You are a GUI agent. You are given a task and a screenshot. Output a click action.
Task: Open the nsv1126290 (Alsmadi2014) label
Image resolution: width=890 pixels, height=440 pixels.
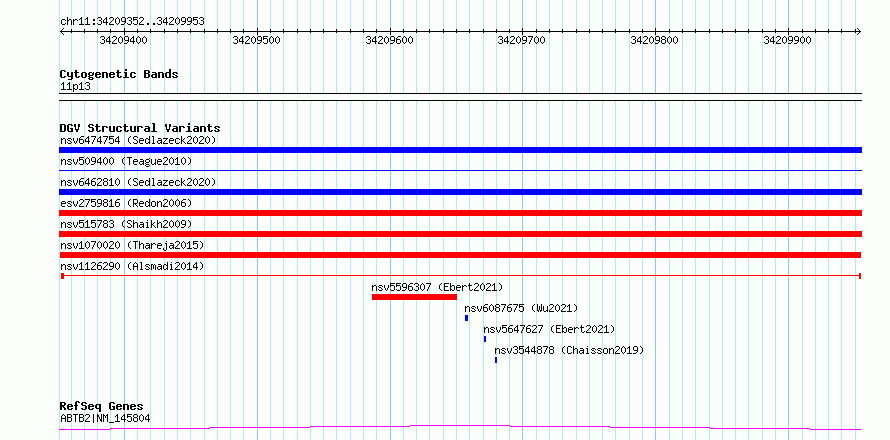132,266
